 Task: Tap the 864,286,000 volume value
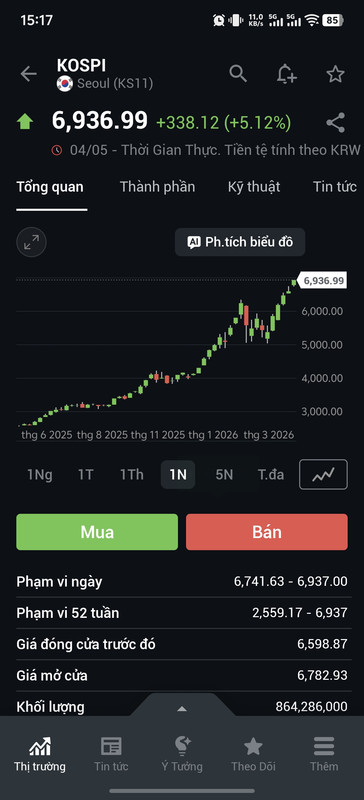coord(311,707)
